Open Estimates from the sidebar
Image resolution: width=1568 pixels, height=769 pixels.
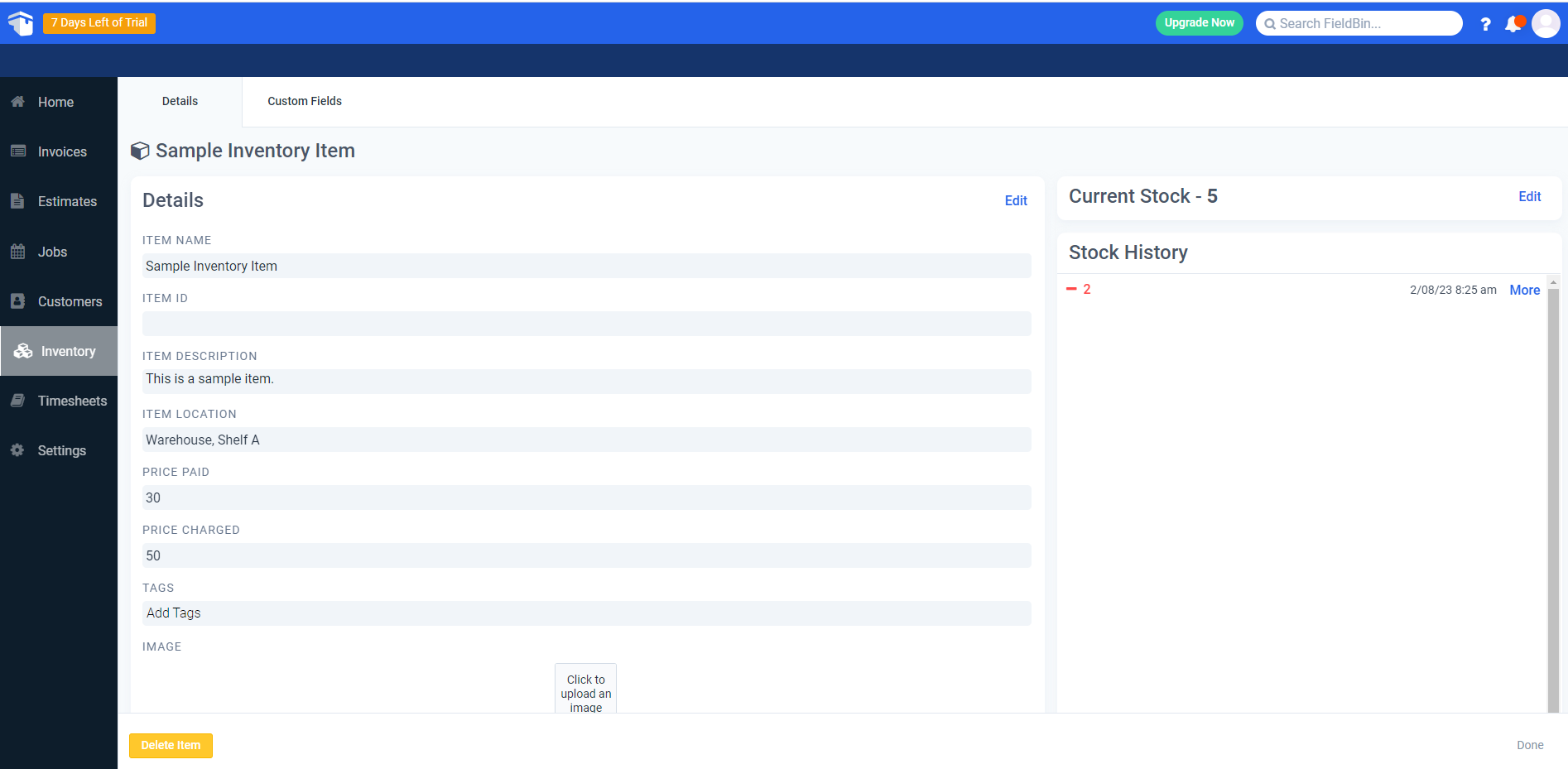(x=59, y=201)
